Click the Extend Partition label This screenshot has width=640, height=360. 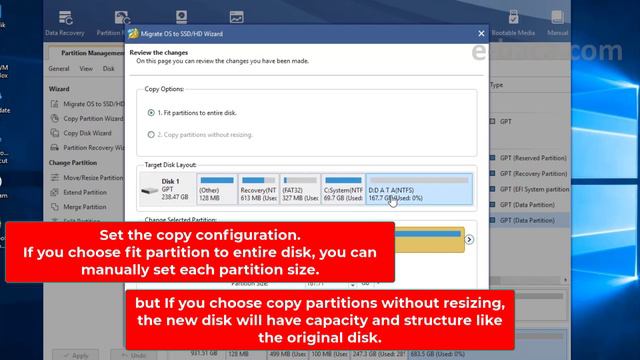(x=85, y=192)
